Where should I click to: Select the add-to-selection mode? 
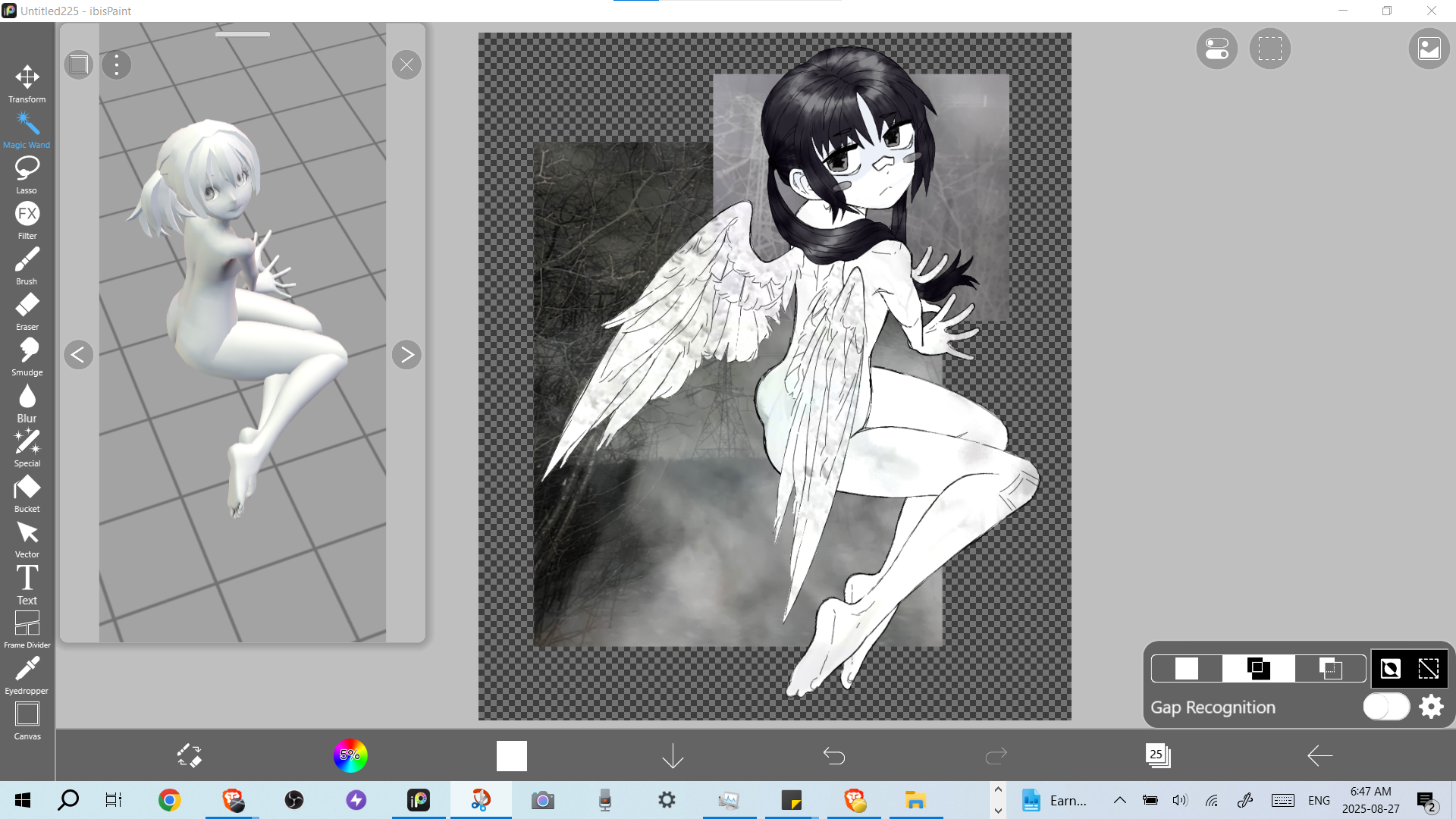(1258, 668)
